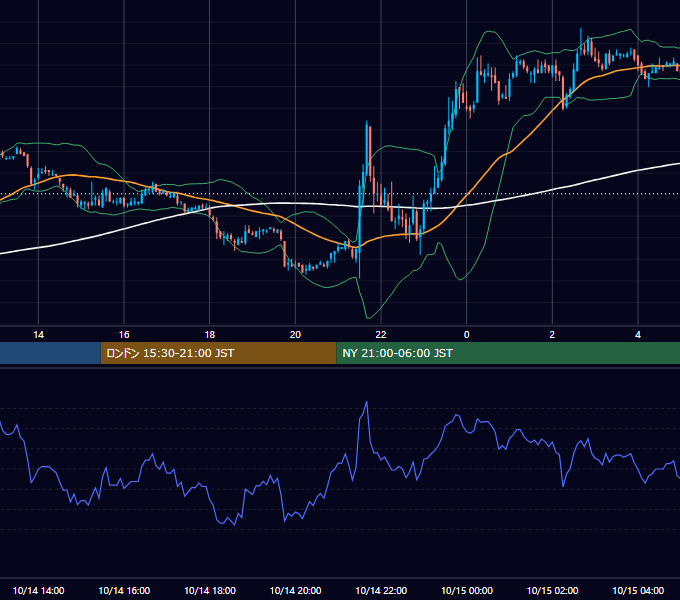The image size is (680, 600).
Task: Click the 10/15 02:00 date label
Action: pos(552,591)
